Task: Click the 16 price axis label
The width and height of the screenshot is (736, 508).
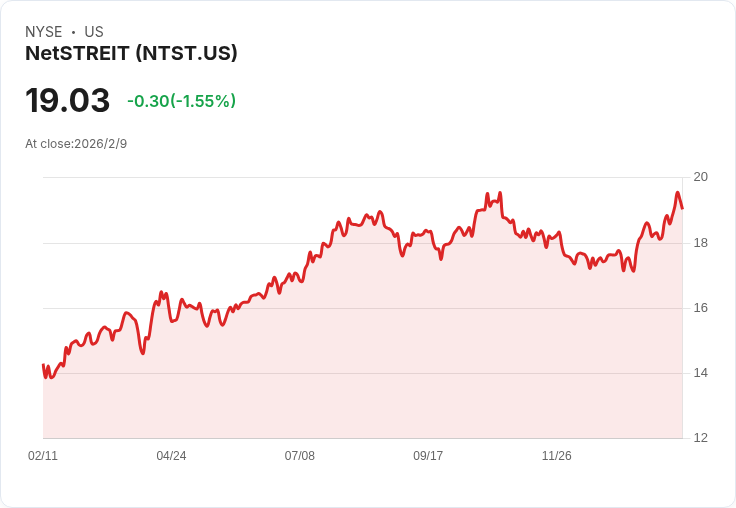Action: point(701,308)
